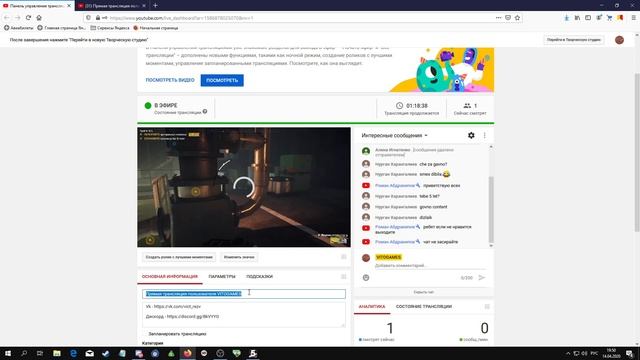Click the drag handle icon on info tabs panel
Image resolution: width=640 pixels, height=360 pixels.
pos(344,277)
